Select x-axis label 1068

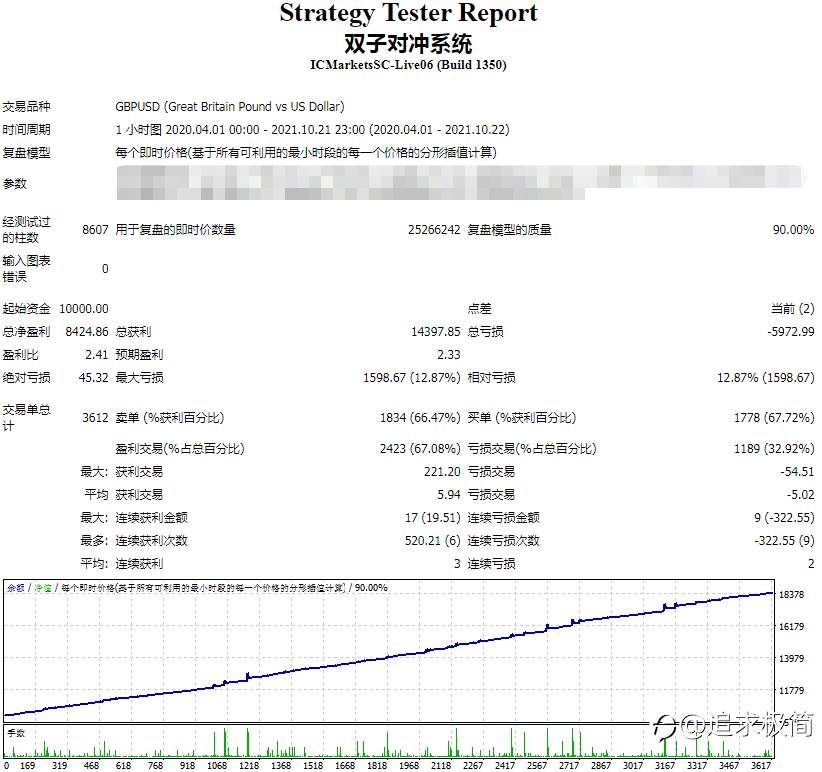tap(217, 765)
